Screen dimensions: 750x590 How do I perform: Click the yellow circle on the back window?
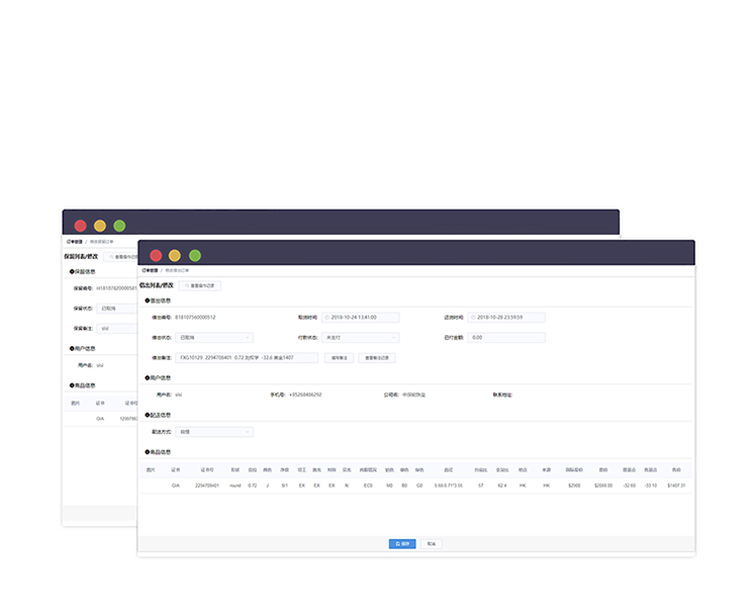100,226
